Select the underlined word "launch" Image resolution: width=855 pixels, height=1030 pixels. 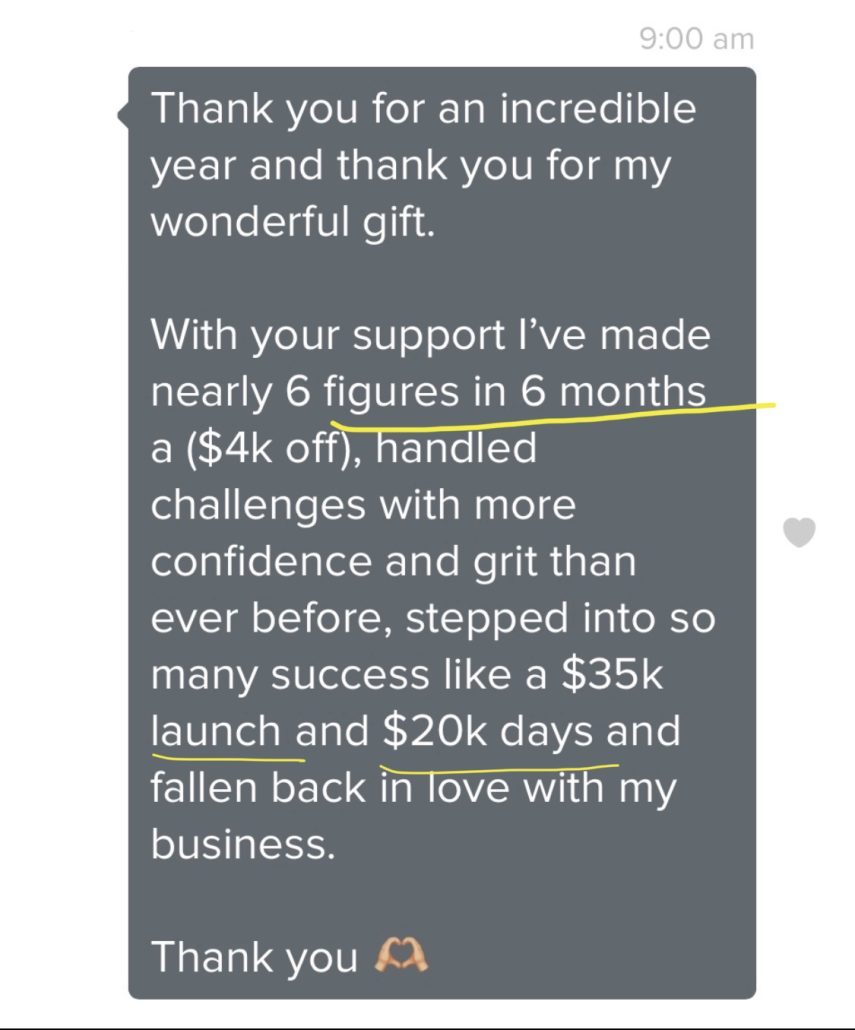coord(216,731)
